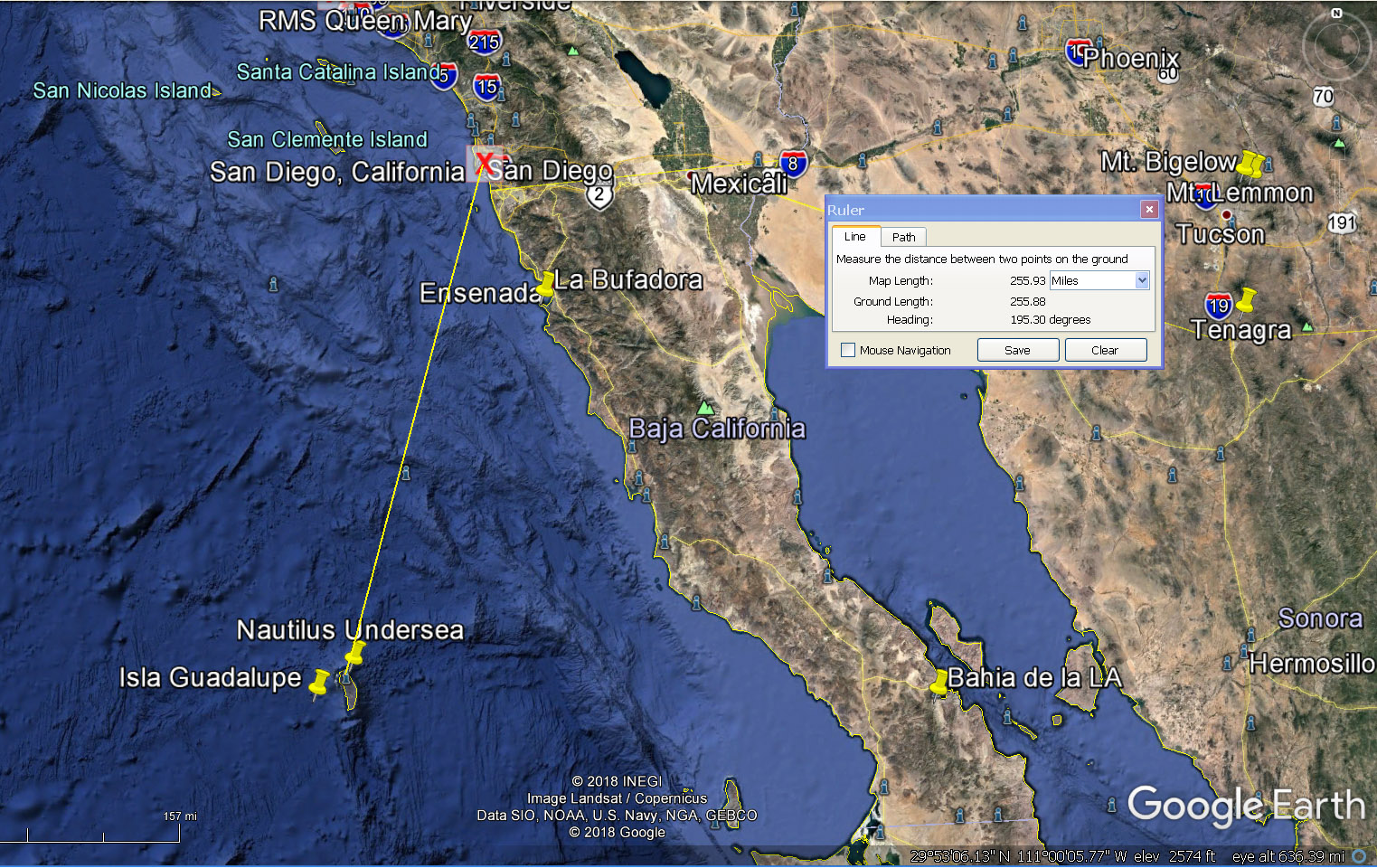Click the streaming status ring in status bar
The height and width of the screenshot is (868, 1377).
click(x=1358, y=856)
